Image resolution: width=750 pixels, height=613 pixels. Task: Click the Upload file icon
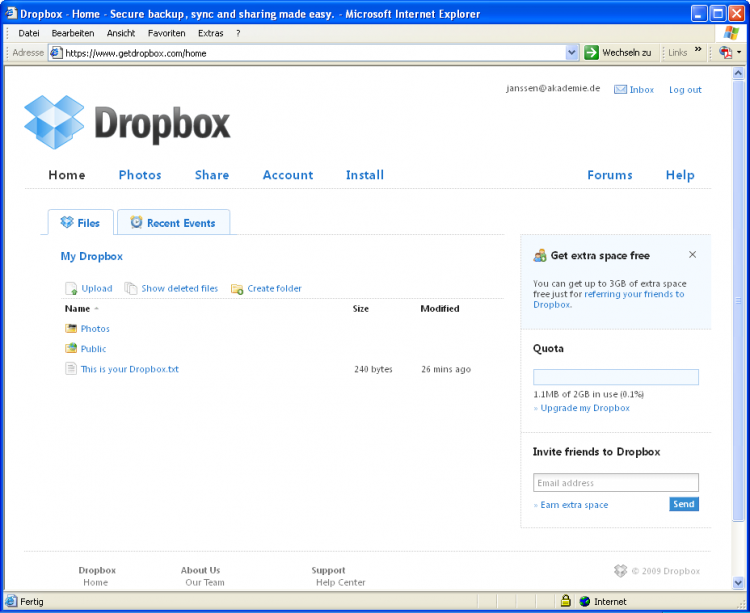coord(71,289)
